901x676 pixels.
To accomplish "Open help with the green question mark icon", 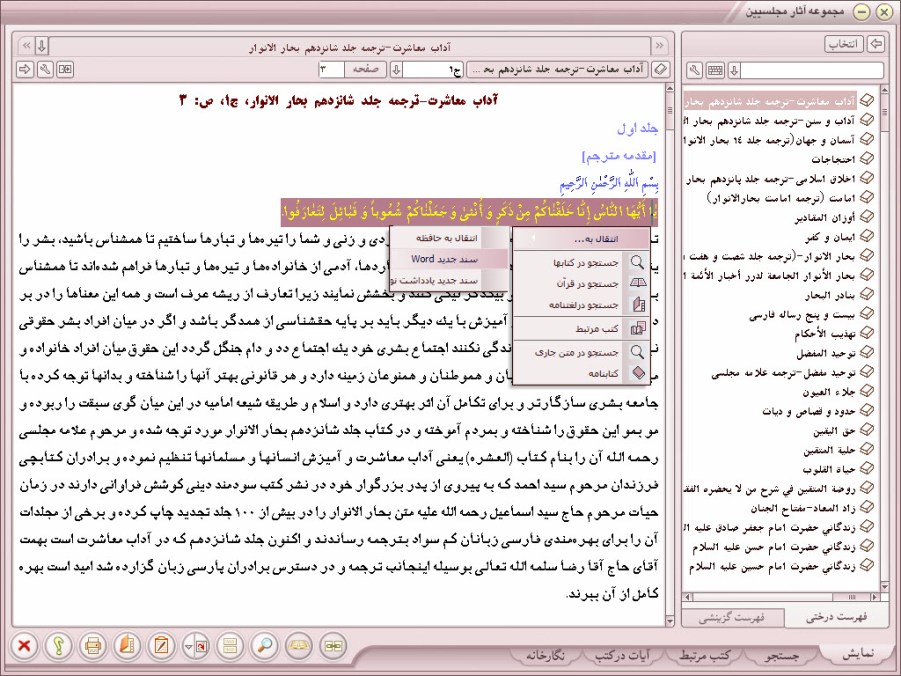I will tap(59, 645).
